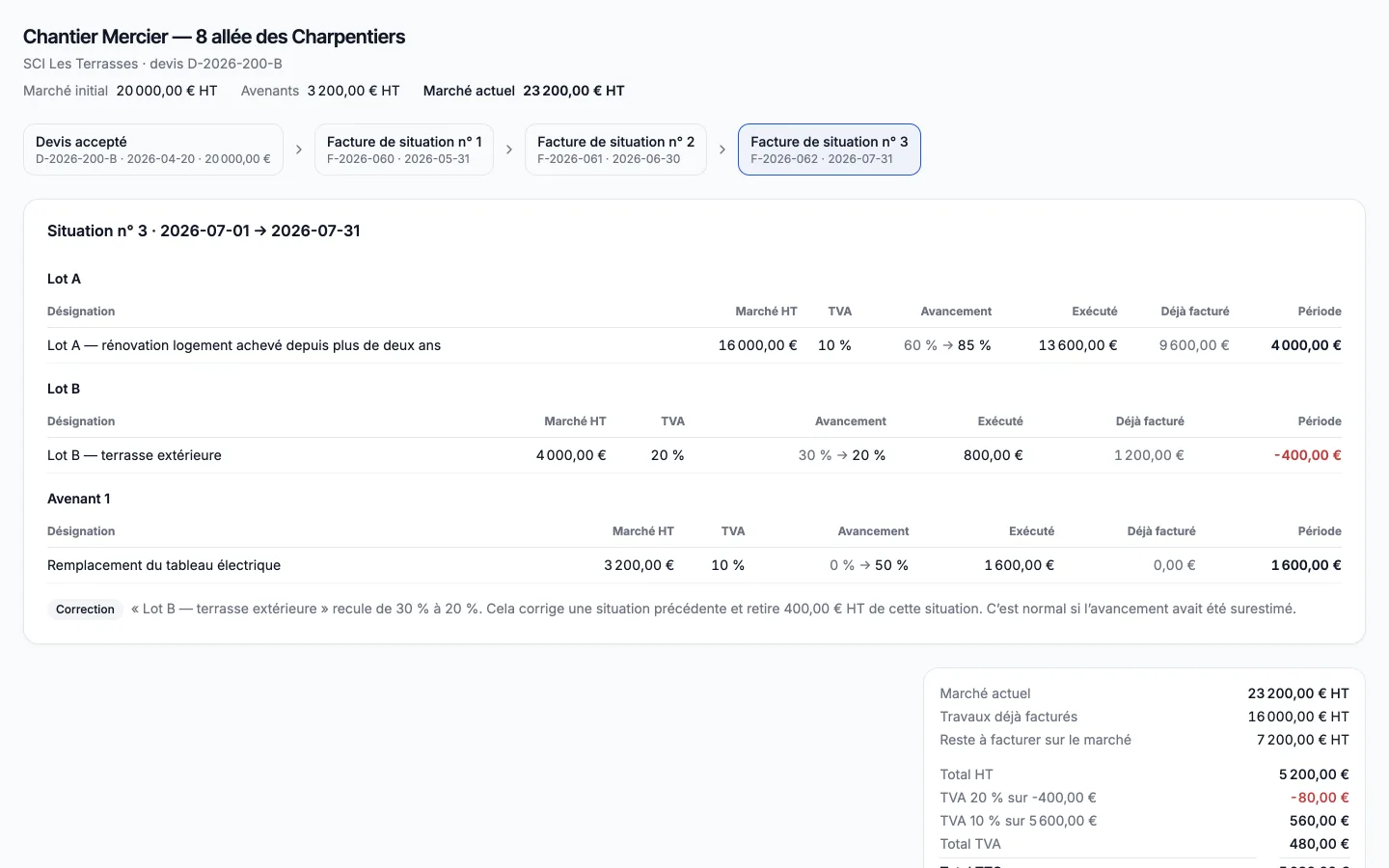
Task: Click chevron between Facture n° 1 and n° 2
Action: tap(509, 149)
